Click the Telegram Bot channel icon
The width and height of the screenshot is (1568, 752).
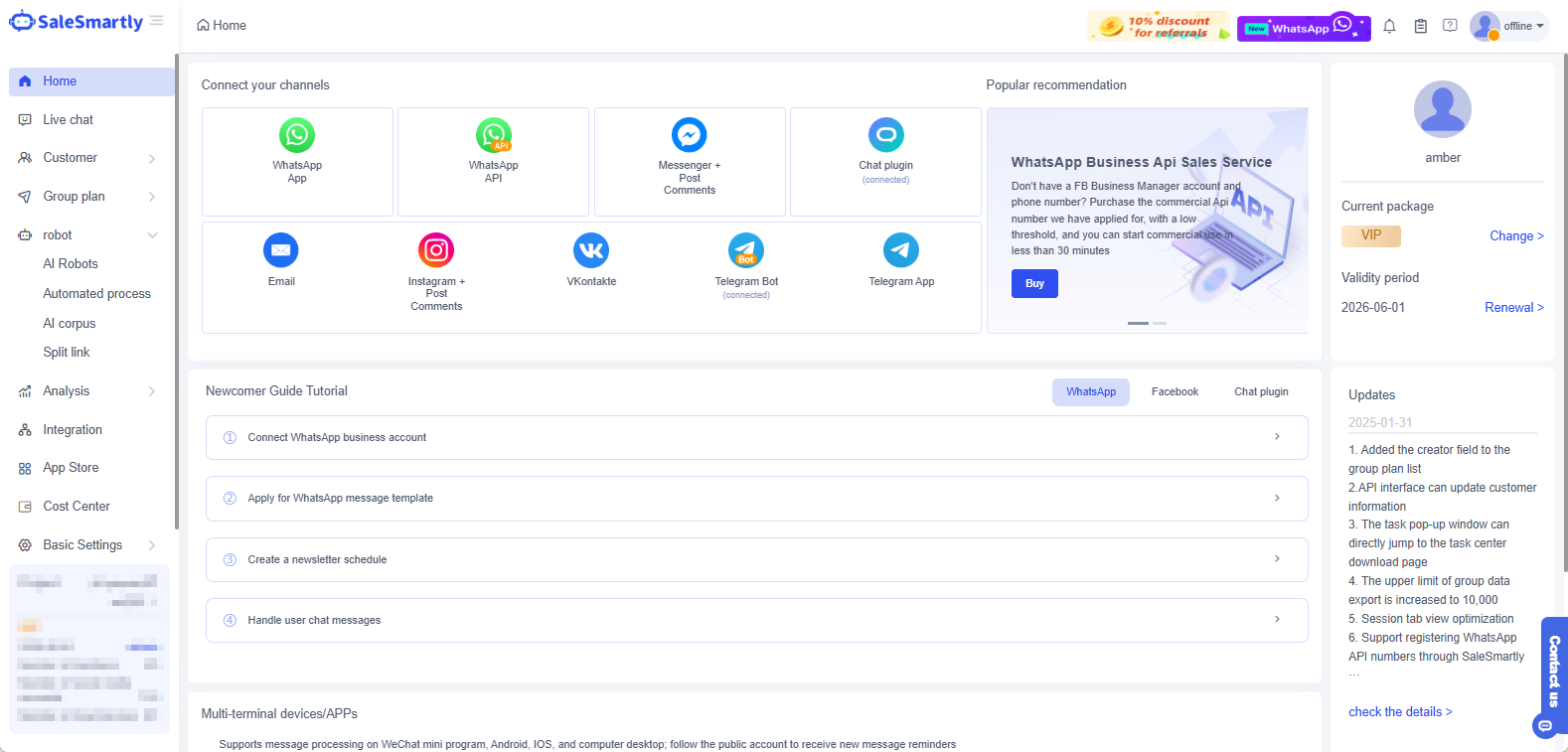pos(746,250)
